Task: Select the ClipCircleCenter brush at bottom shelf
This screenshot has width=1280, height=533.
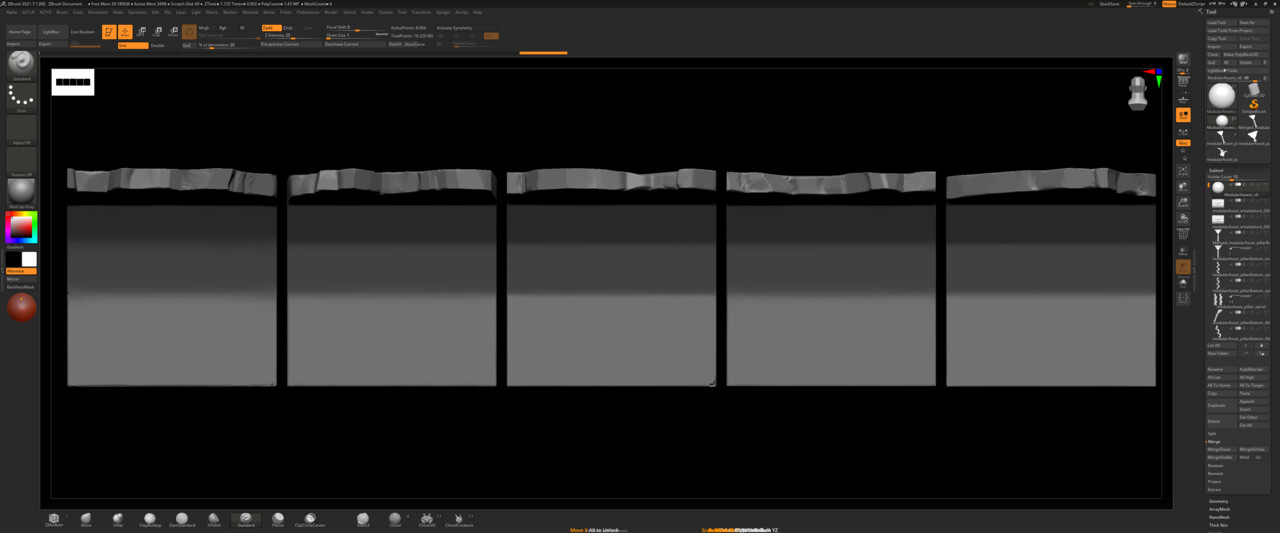Action: click(310, 519)
